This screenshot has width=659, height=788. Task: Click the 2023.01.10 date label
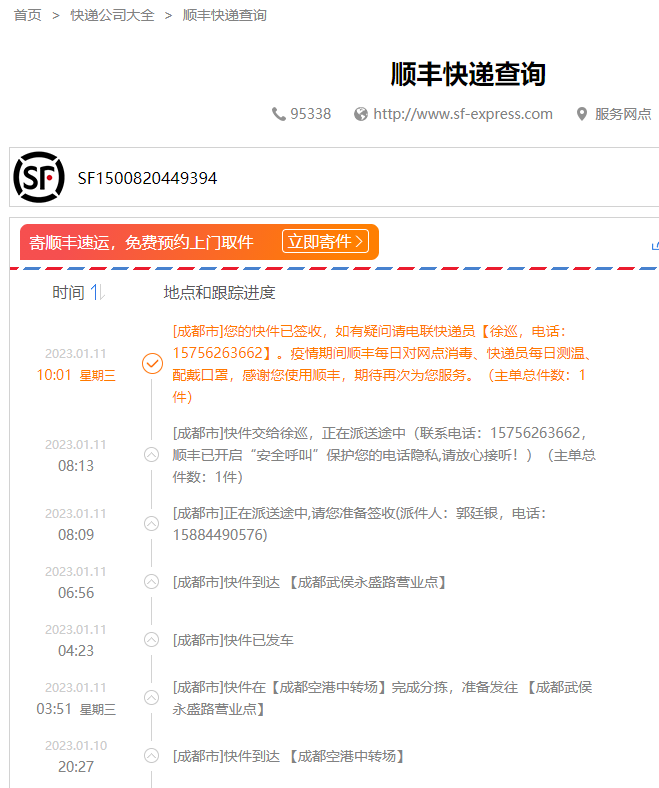tap(76, 745)
